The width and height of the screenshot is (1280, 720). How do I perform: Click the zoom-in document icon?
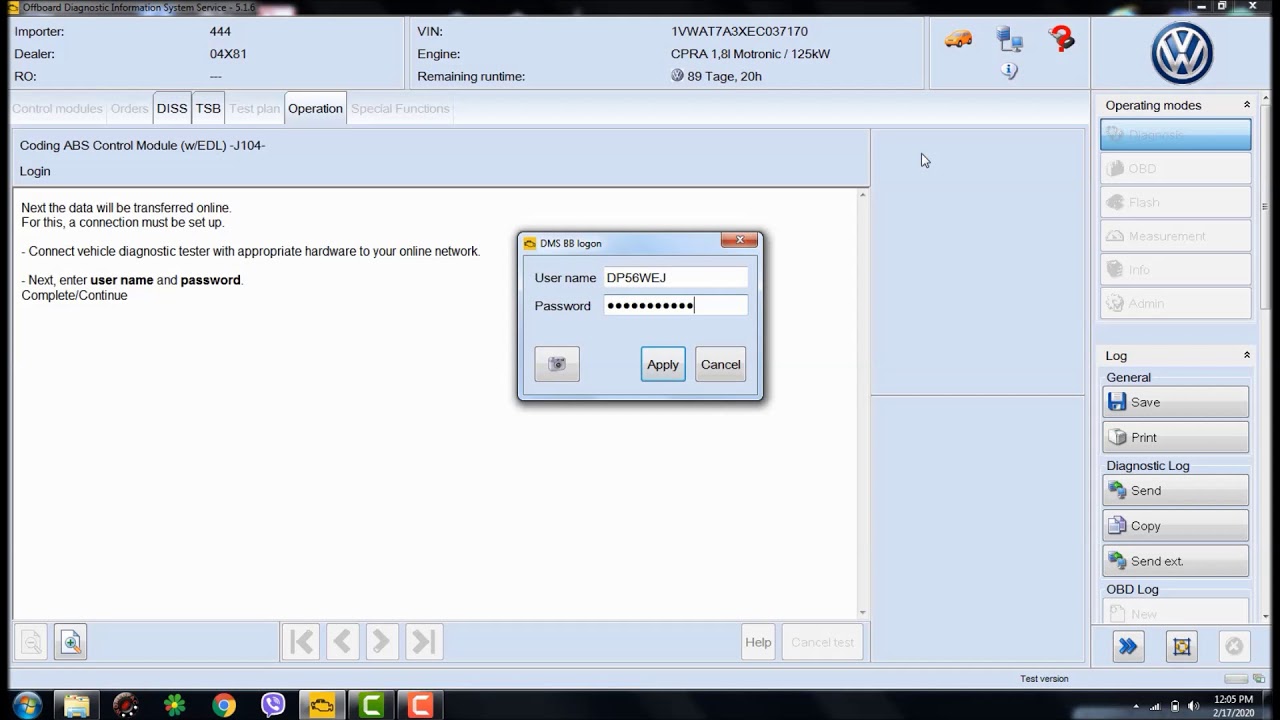(x=71, y=642)
